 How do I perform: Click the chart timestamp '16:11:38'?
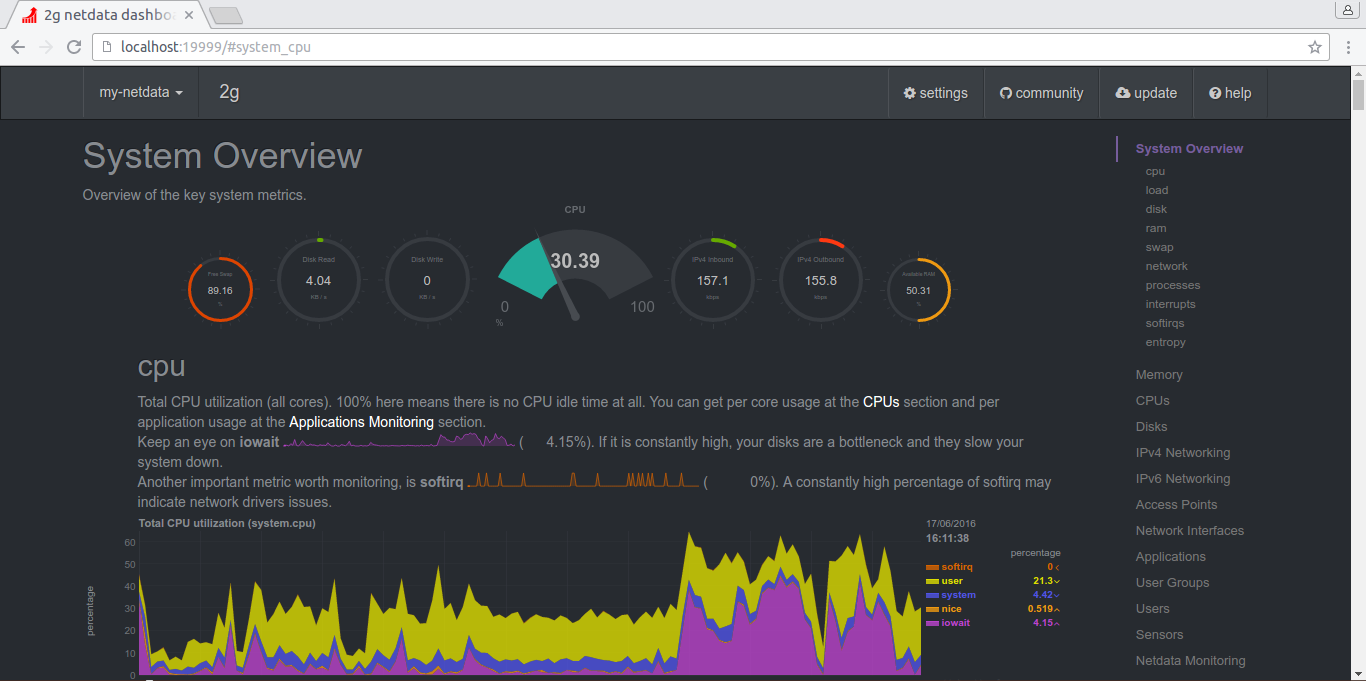pos(947,538)
